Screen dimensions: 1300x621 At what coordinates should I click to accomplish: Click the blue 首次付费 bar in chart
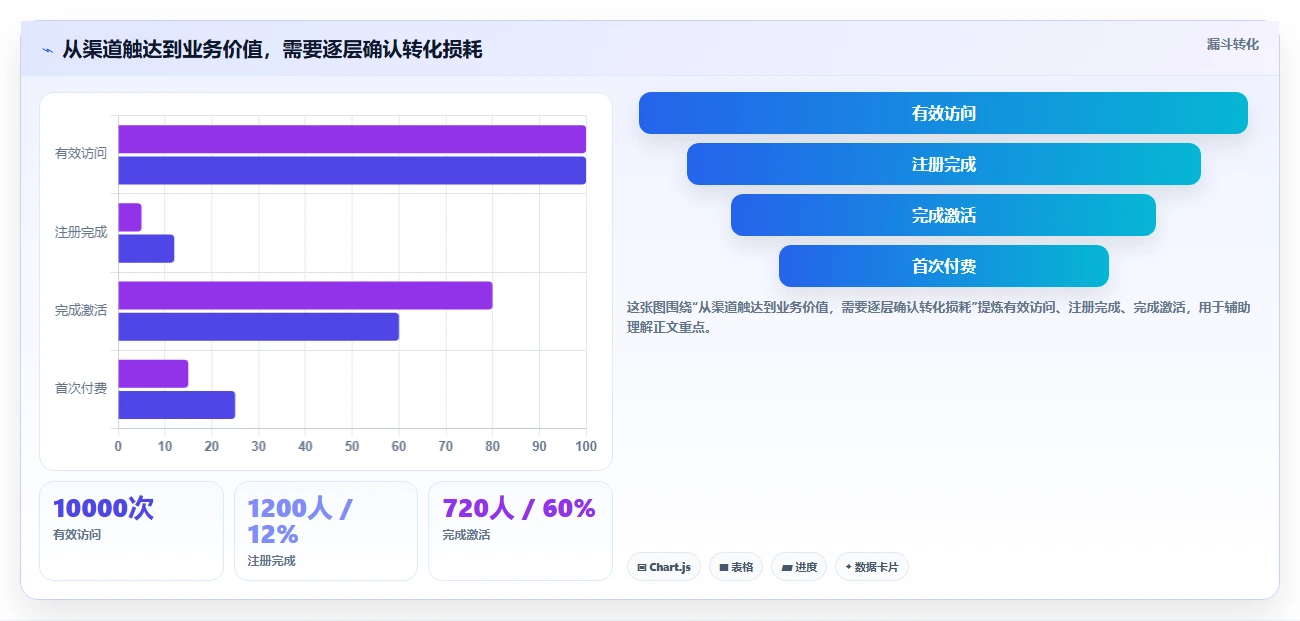[x=176, y=404]
